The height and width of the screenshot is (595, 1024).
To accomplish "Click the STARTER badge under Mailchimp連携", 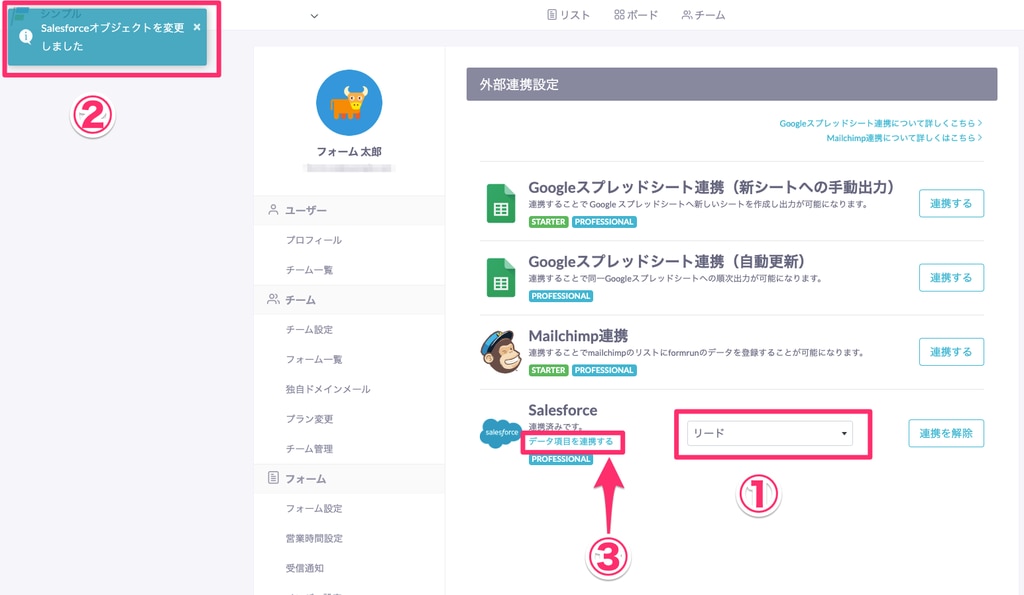I will (548, 370).
